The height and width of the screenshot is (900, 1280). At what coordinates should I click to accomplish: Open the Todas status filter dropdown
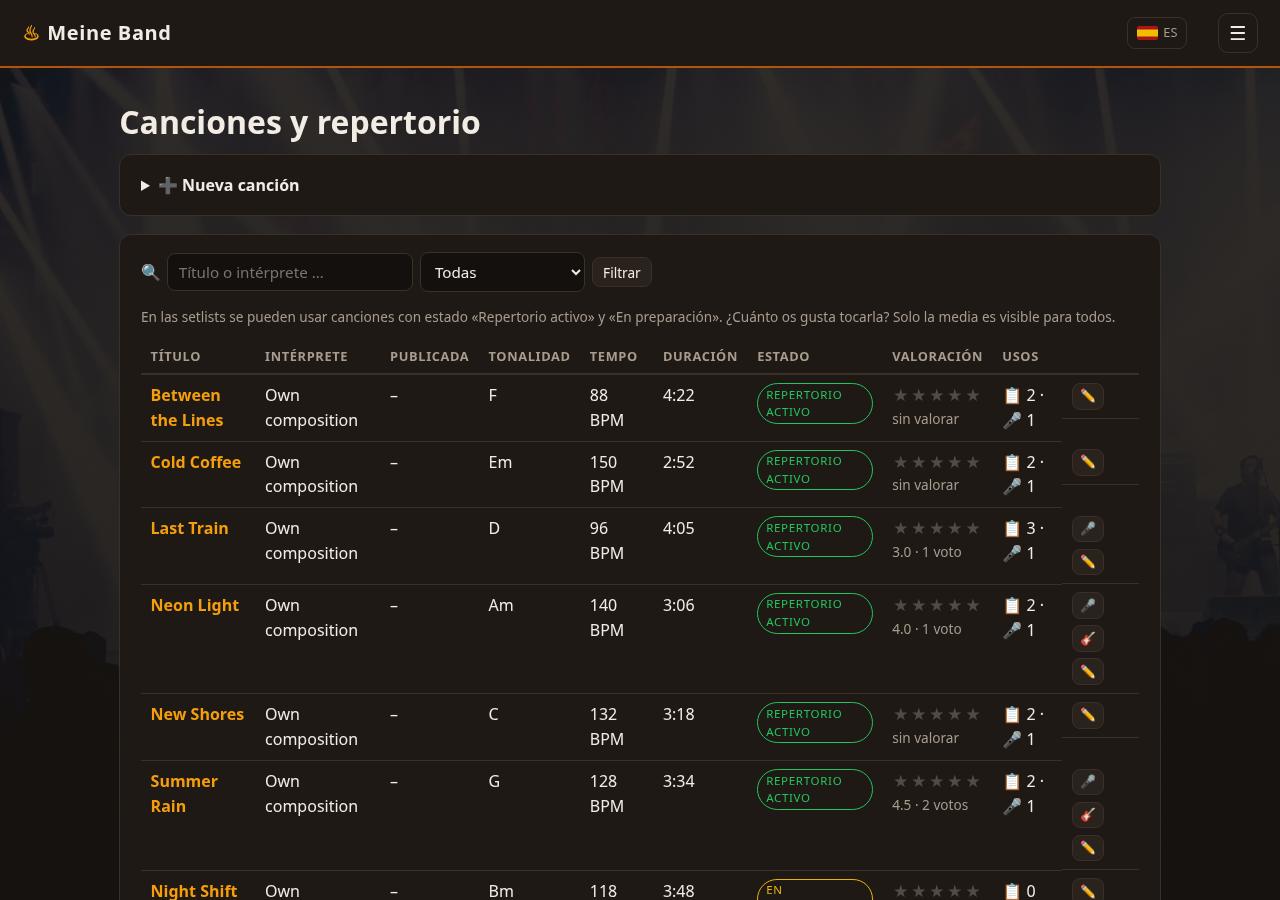click(x=502, y=272)
